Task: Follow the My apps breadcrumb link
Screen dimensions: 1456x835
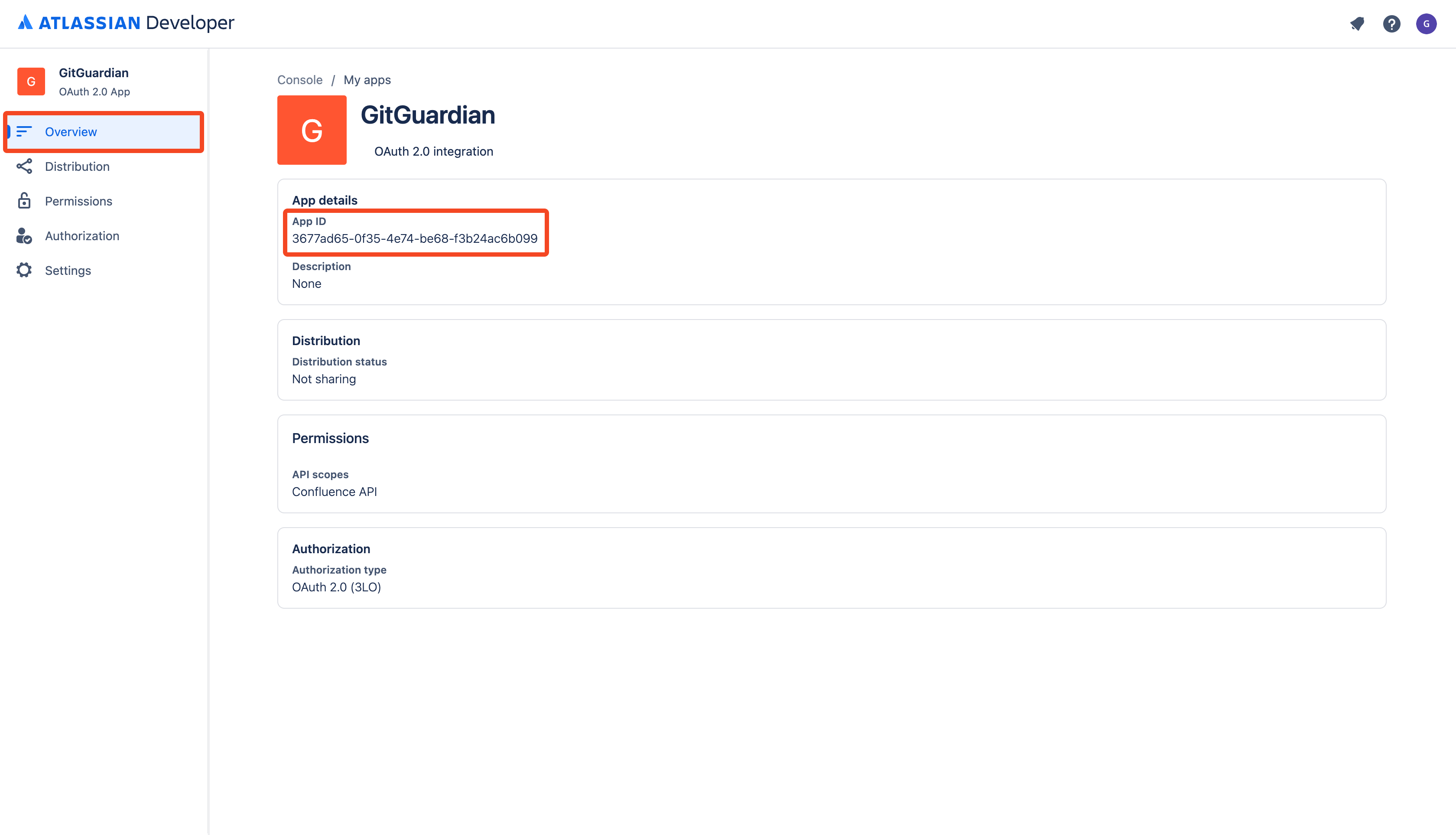Action: [x=367, y=80]
